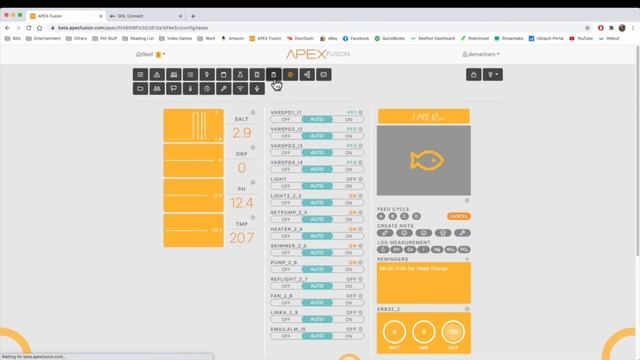The height and width of the screenshot is (360, 640).
Task: Set FAN_2_8 to ON
Action: point(348,303)
